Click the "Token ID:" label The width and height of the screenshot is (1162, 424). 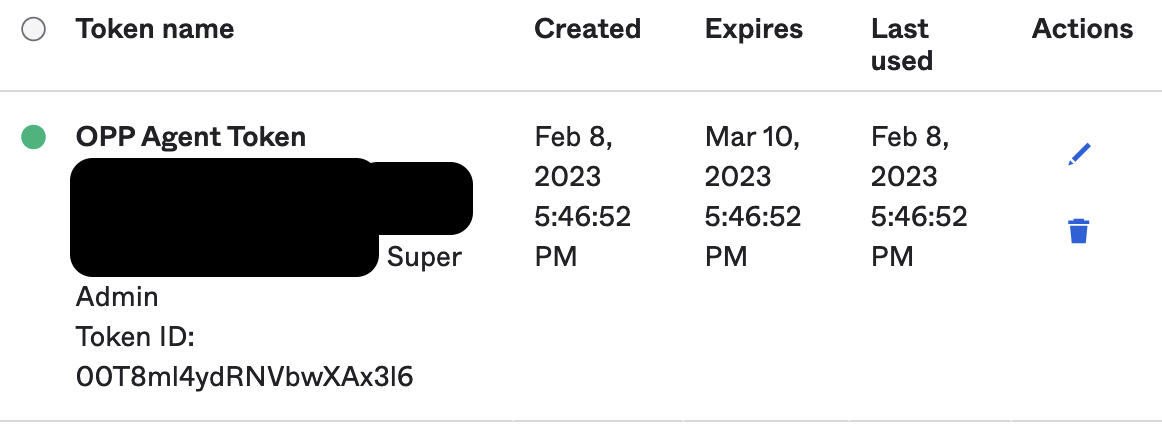click(135, 337)
